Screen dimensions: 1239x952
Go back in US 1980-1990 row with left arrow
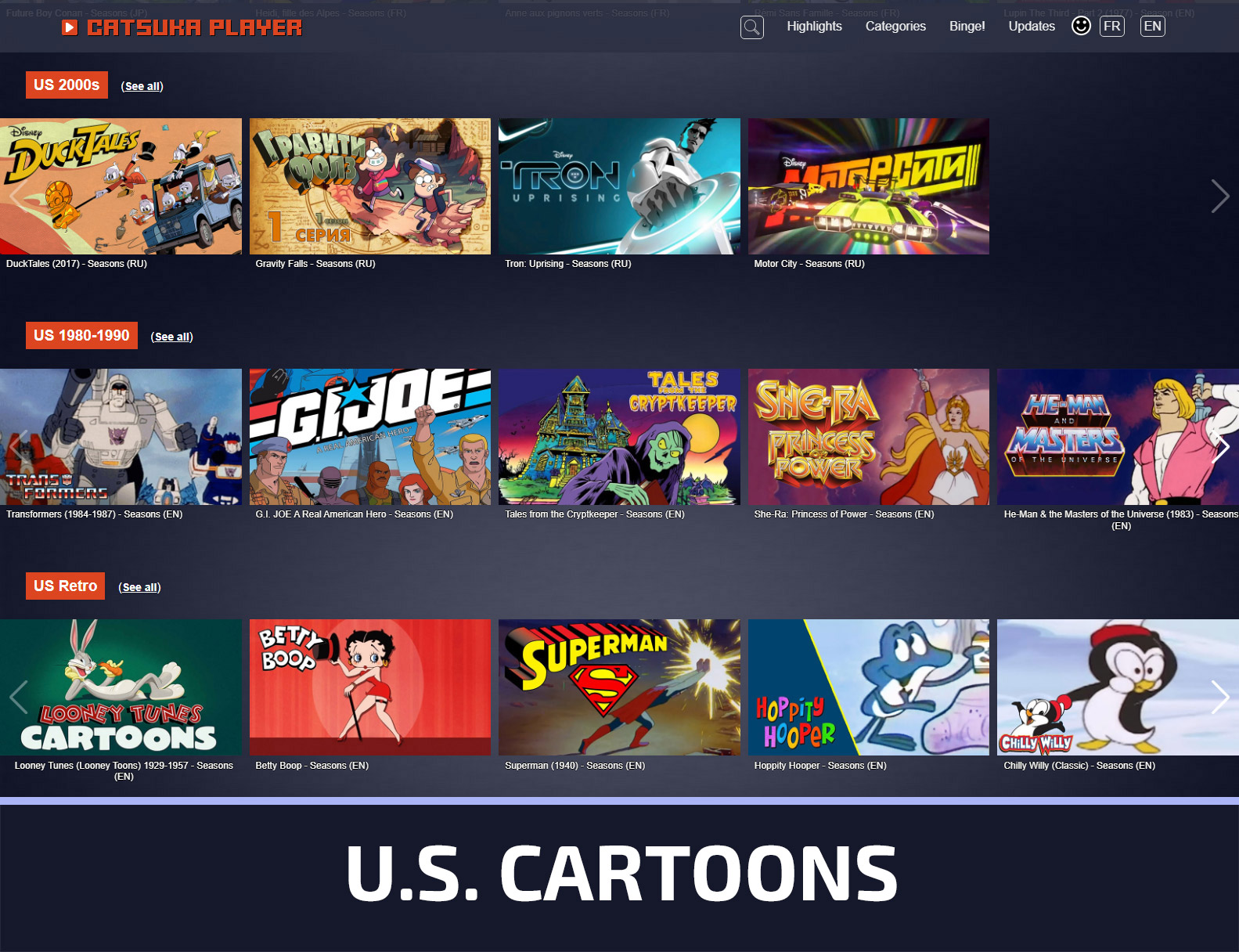coord(18,446)
